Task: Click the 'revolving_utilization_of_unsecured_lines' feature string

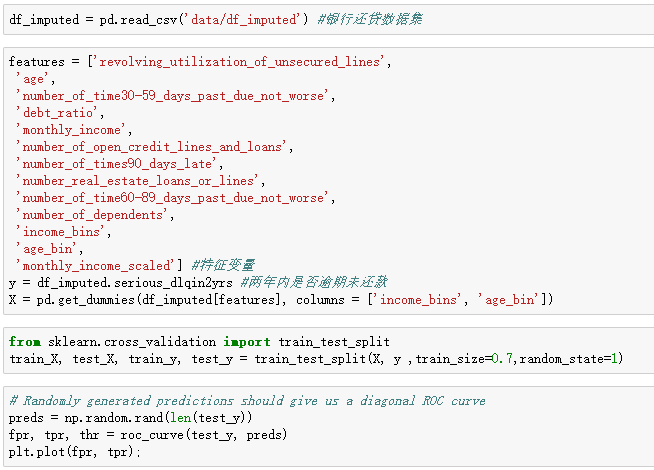Action: click(239, 62)
